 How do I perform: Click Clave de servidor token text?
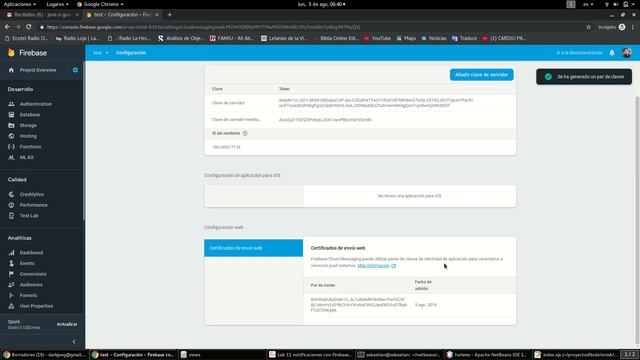pyautogui.click(x=376, y=103)
